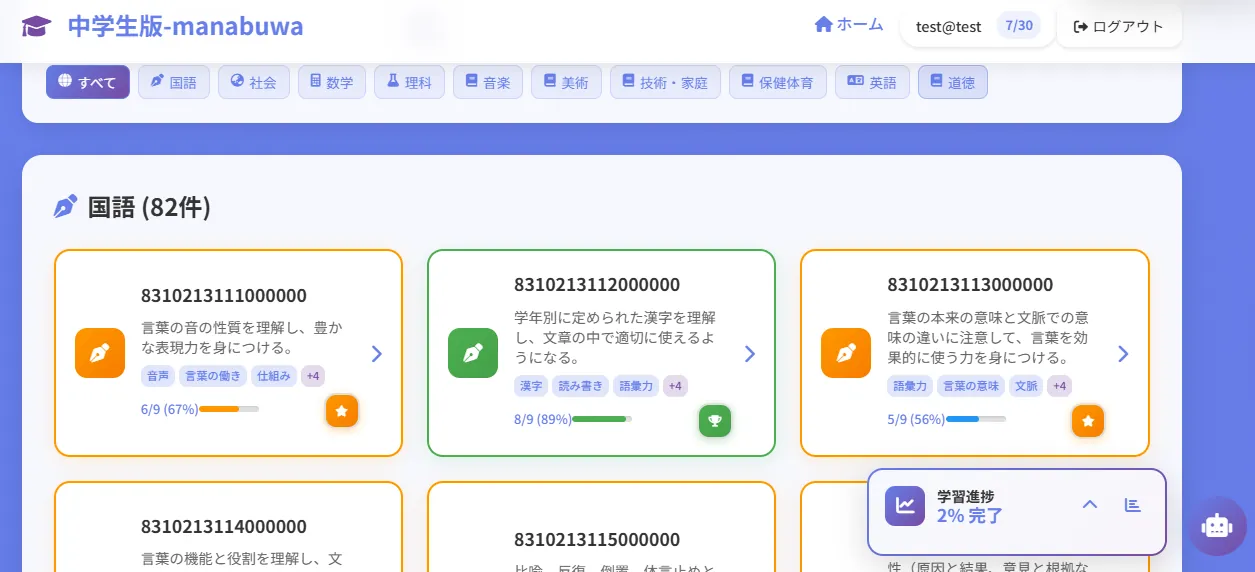Click the 音声 tag
Screen dimensions: 1255x572
pos(158,376)
